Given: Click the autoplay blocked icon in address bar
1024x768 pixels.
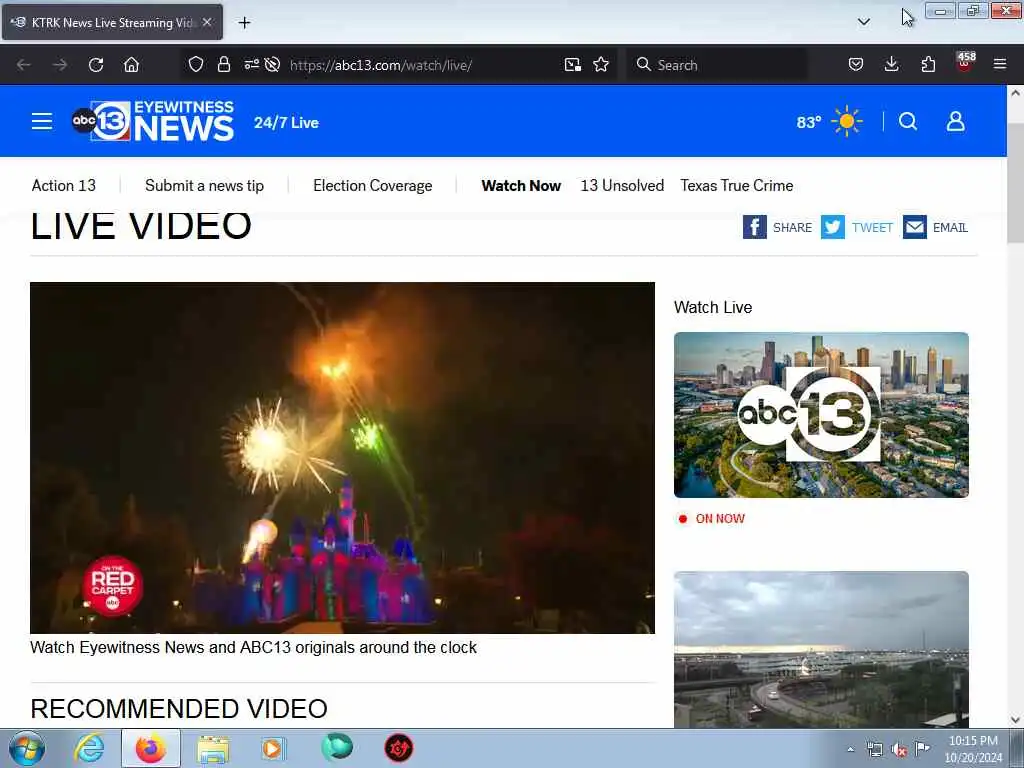Looking at the screenshot, I should 272,65.
